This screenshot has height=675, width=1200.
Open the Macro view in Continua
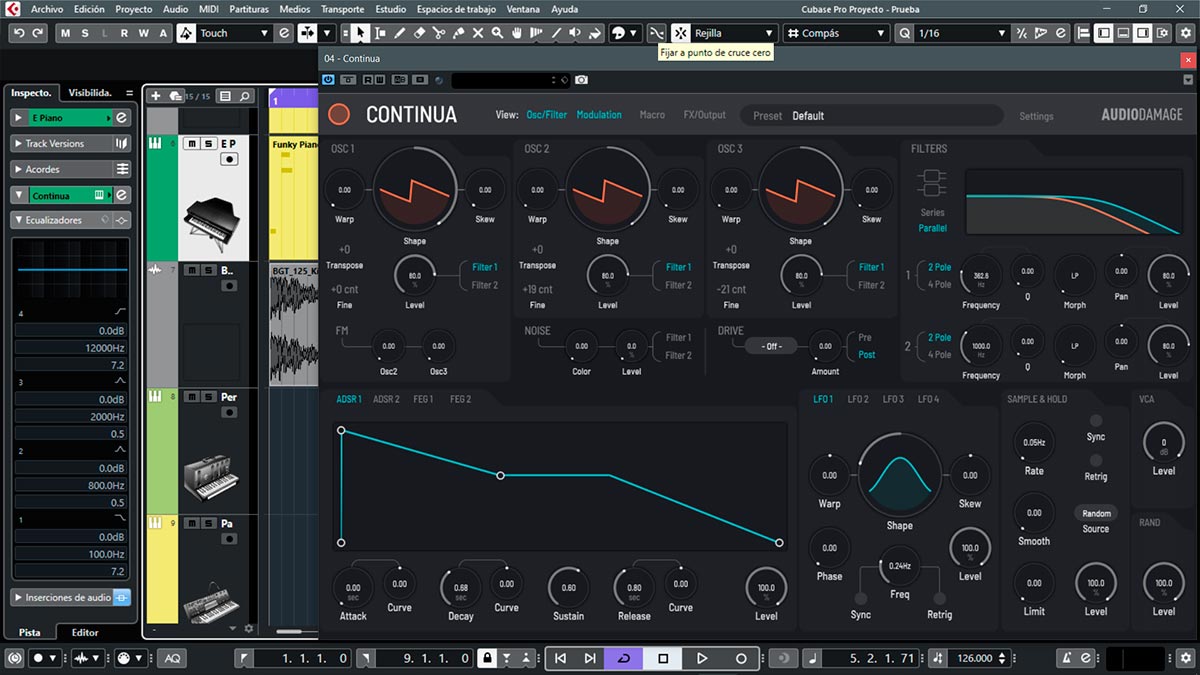click(652, 115)
